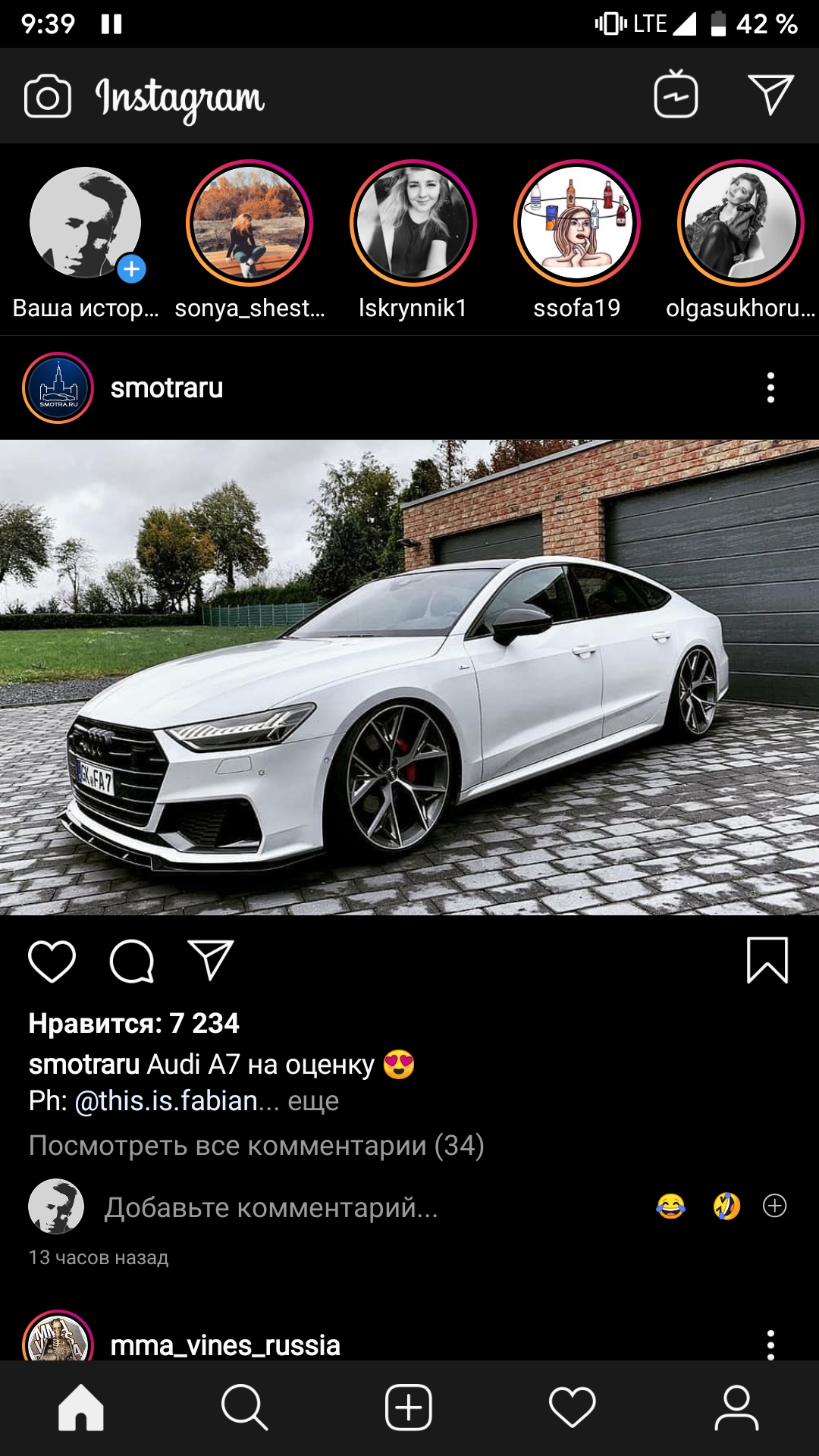Screen dimensions: 819x1456
Task: View ssofa19 story
Action: tap(577, 223)
